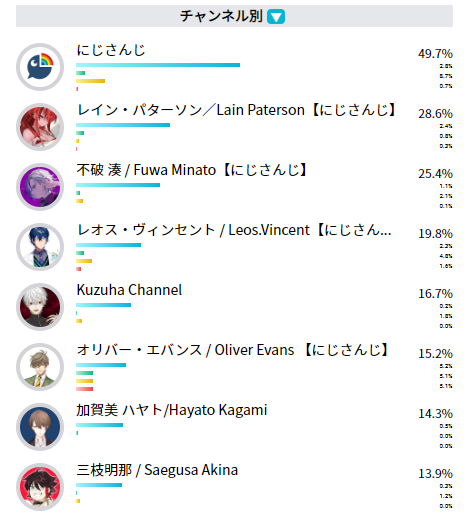
Task: Open the レイン・パターソン／Lain Paterson channel link
Action: click(236, 110)
